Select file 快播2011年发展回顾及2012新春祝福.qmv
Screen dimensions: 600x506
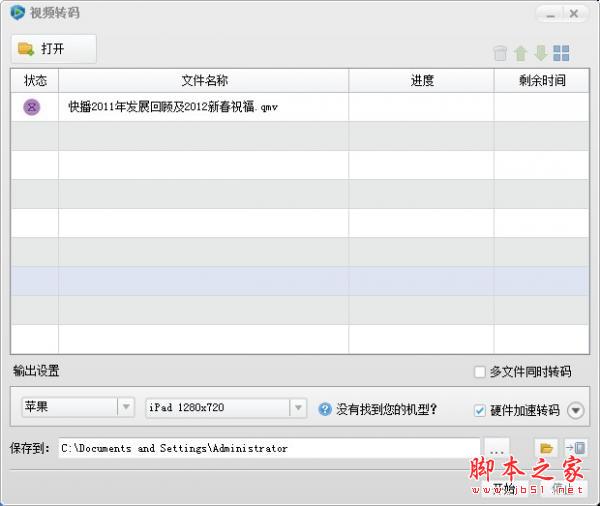pyautogui.click(x=173, y=107)
